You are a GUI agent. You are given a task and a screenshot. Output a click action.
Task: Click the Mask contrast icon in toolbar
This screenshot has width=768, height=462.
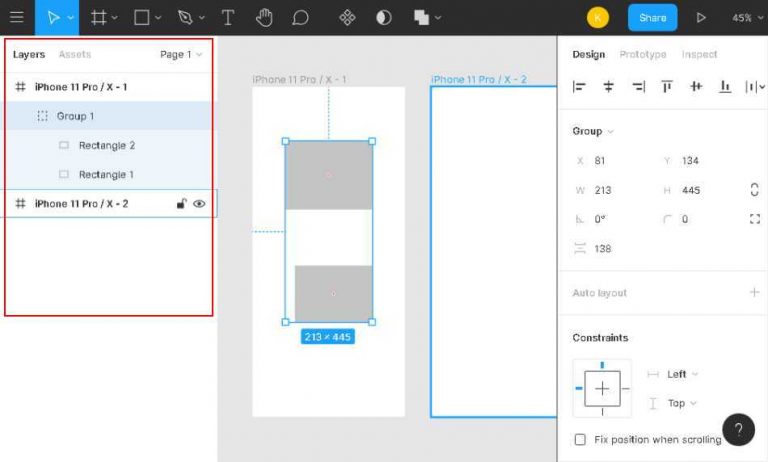click(x=384, y=17)
